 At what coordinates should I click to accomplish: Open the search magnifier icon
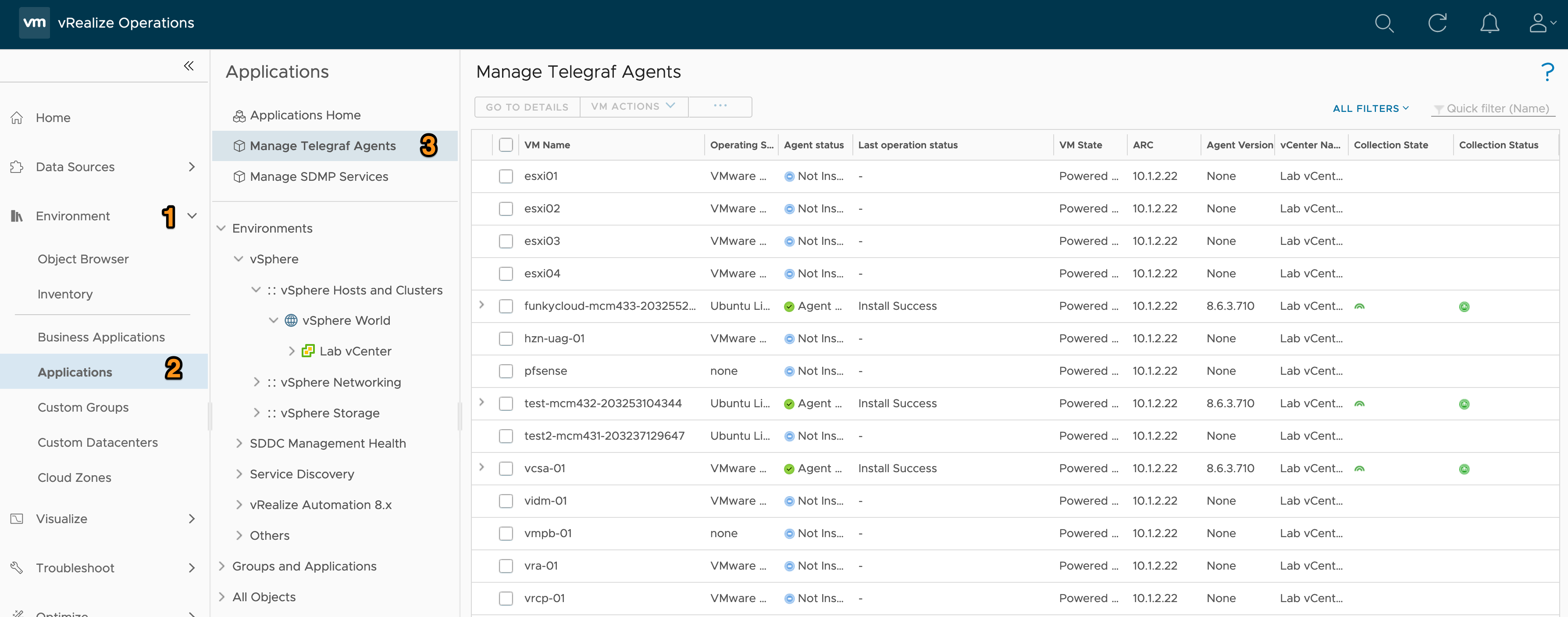pos(1384,23)
